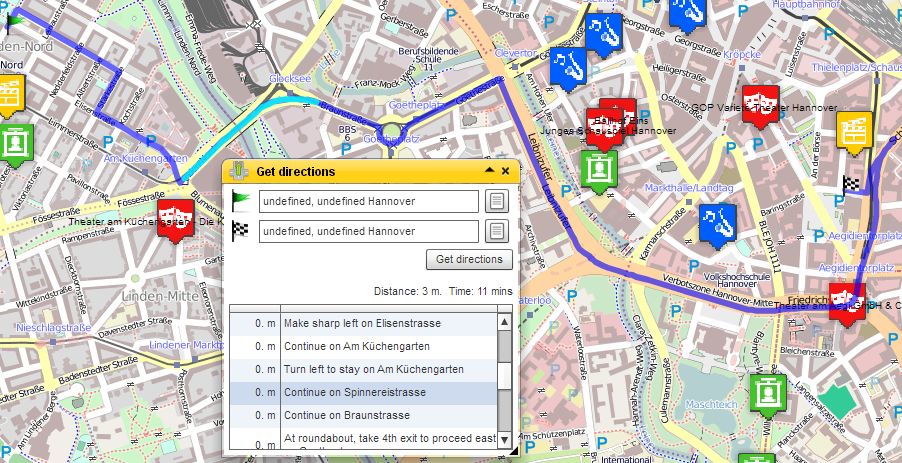Select the Continue on Spinnereistrasse step
Screen dimensions: 902x463
[x=363, y=392]
